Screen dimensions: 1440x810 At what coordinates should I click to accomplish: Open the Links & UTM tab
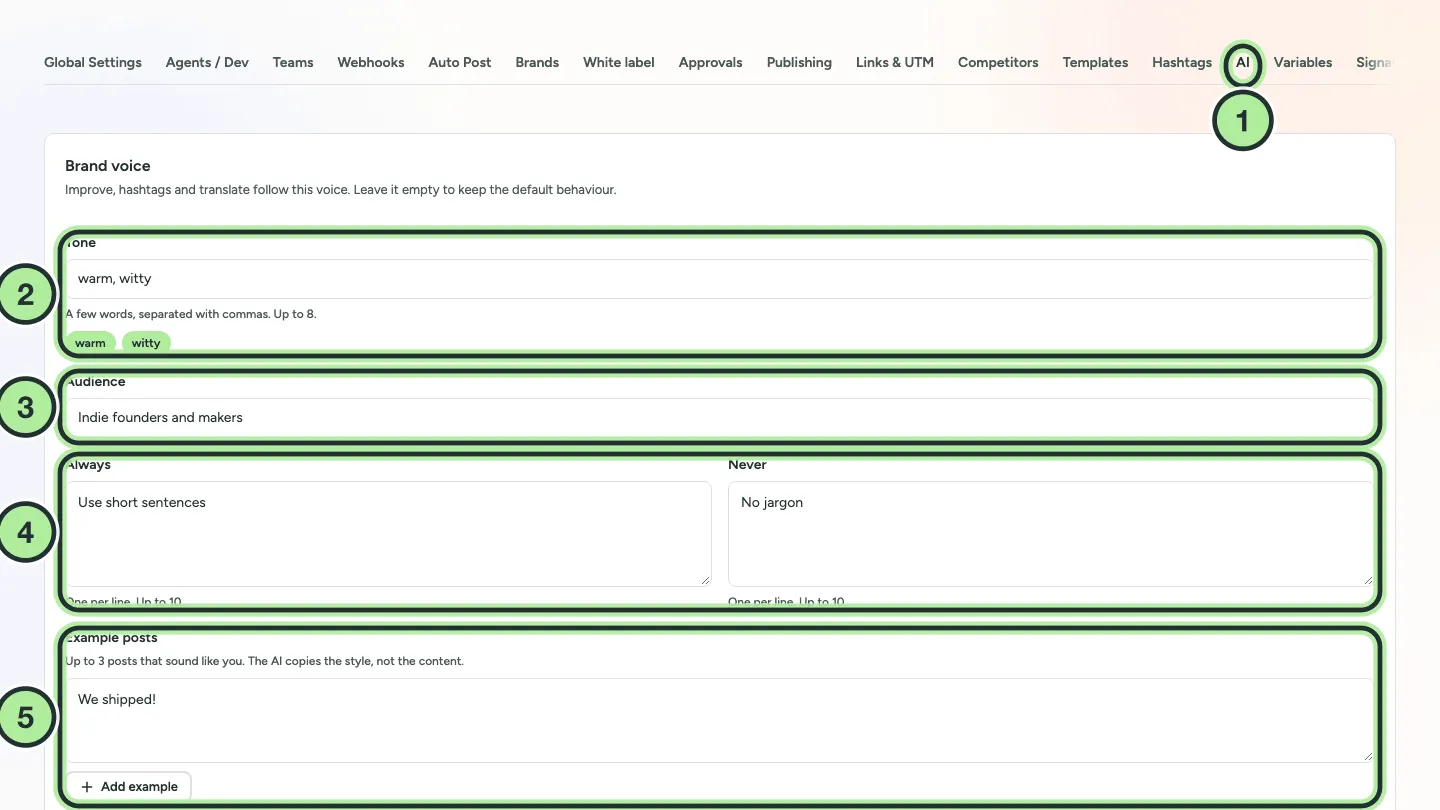[895, 62]
